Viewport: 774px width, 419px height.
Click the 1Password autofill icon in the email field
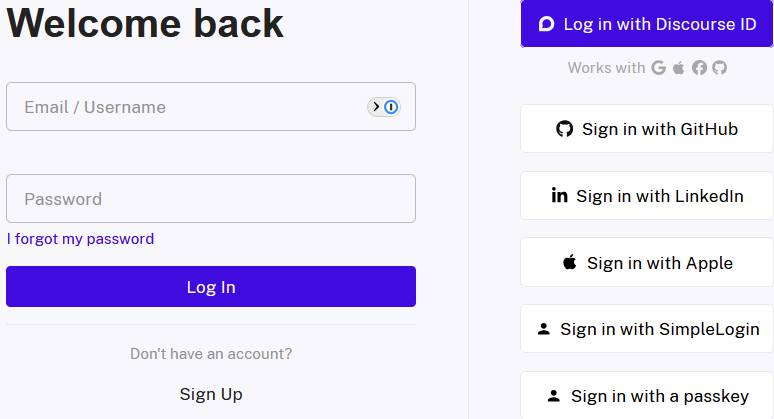click(x=385, y=107)
